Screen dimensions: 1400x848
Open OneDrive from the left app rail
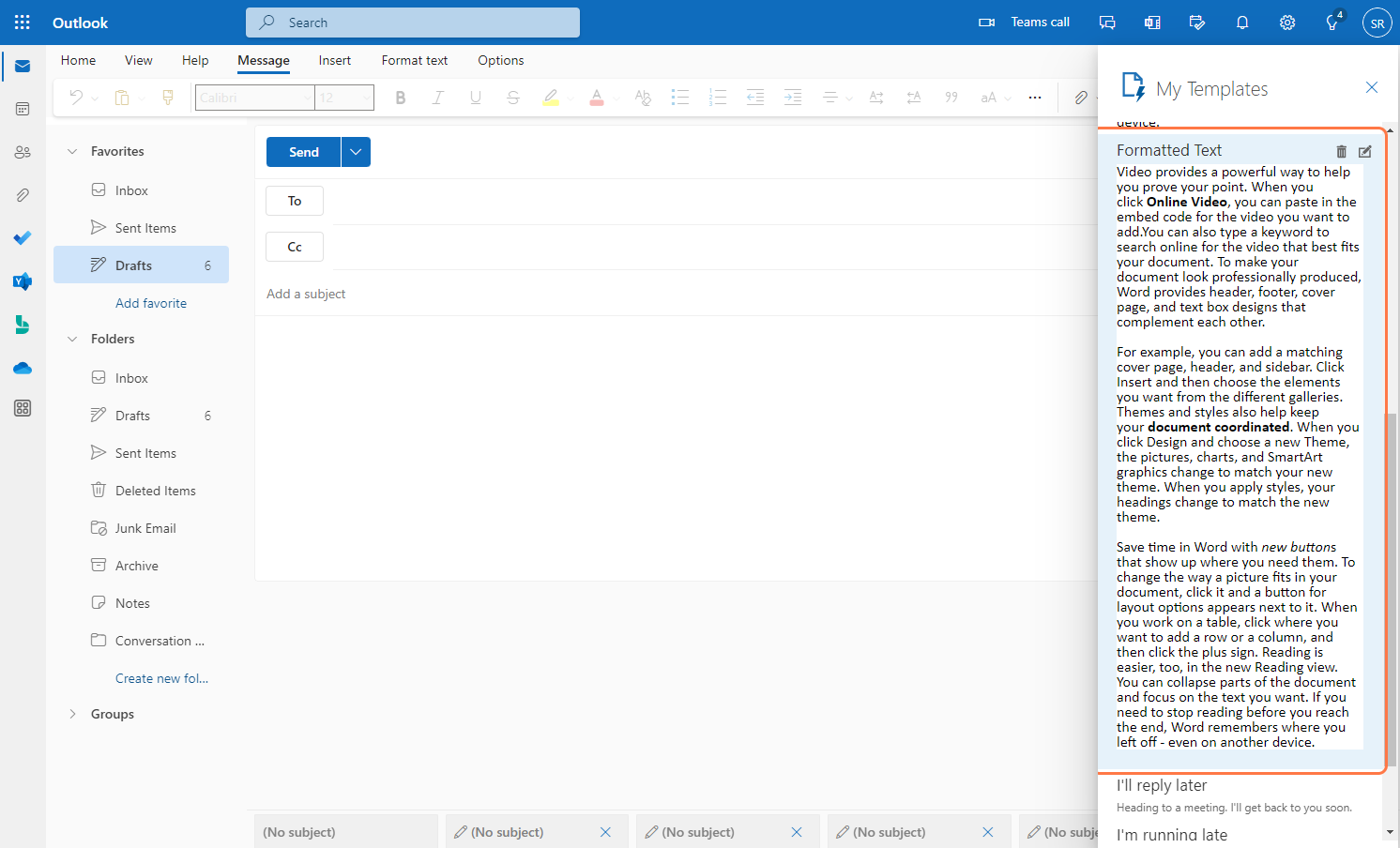[23, 368]
